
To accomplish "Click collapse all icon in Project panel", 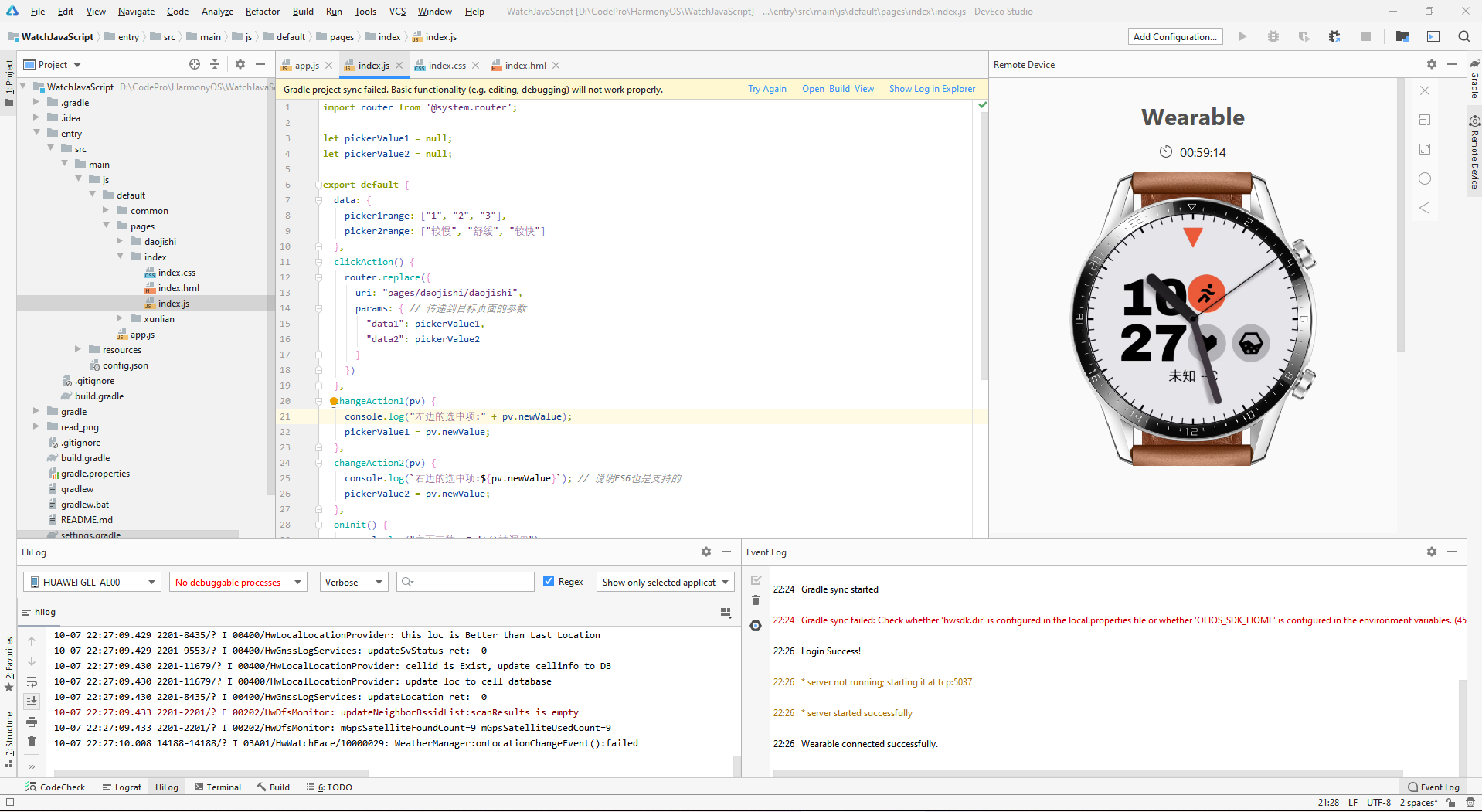I will (x=215, y=65).
